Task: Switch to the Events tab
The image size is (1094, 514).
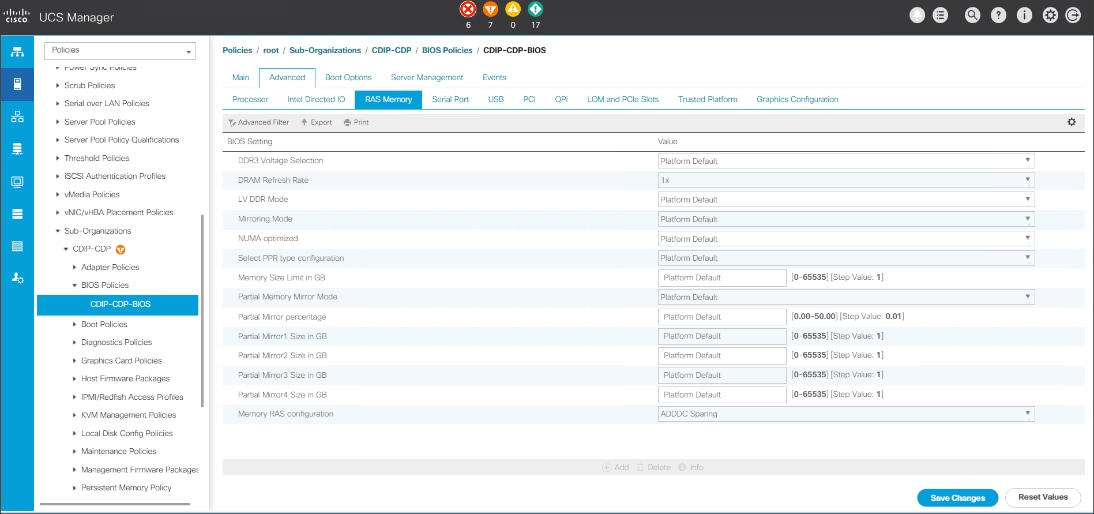Action: [494, 77]
